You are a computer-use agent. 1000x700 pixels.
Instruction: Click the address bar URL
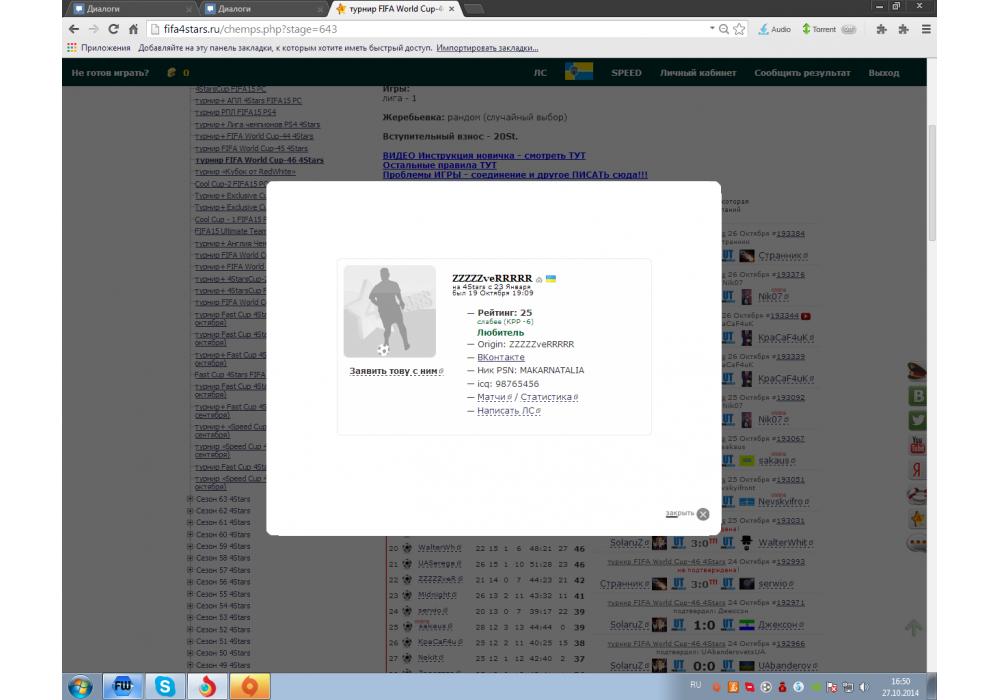tap(250, 29)
